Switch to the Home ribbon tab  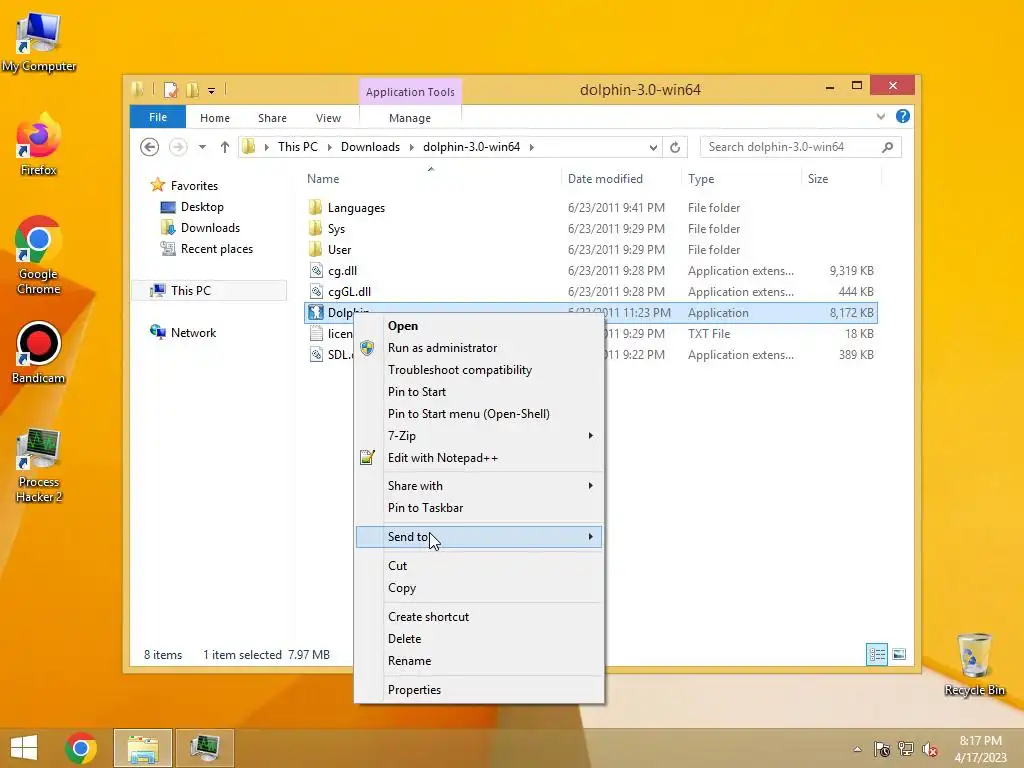click(215, 118)
